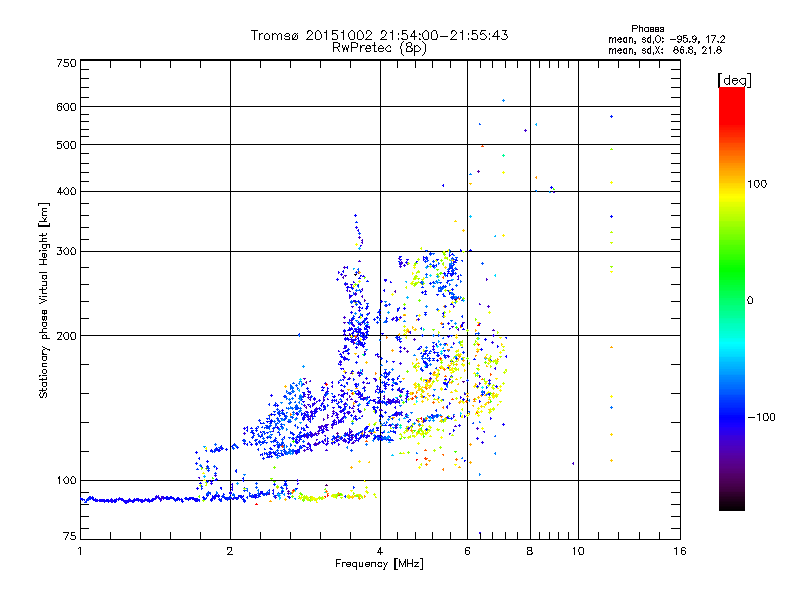Click the '600' height axis tick label

point(66,107)
